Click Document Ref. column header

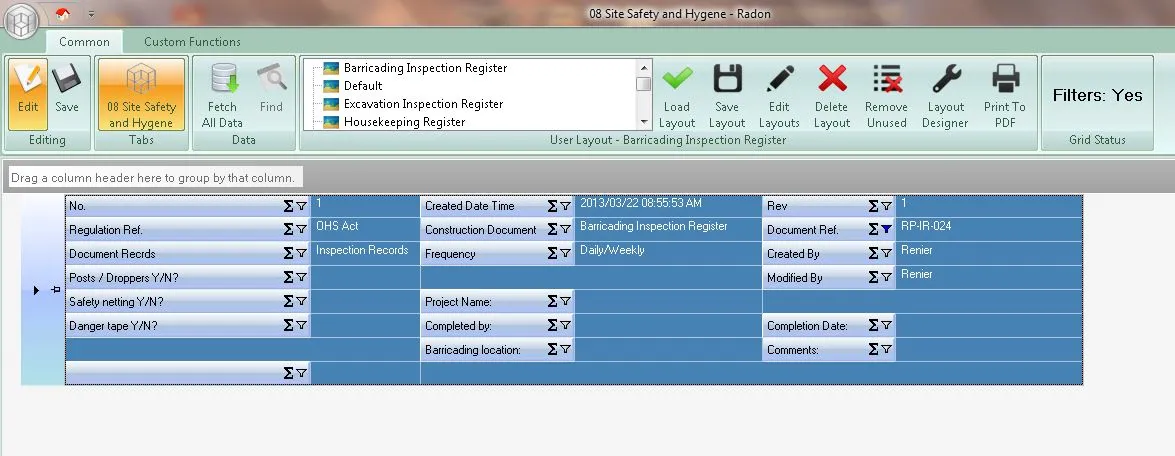coord(829,229)
